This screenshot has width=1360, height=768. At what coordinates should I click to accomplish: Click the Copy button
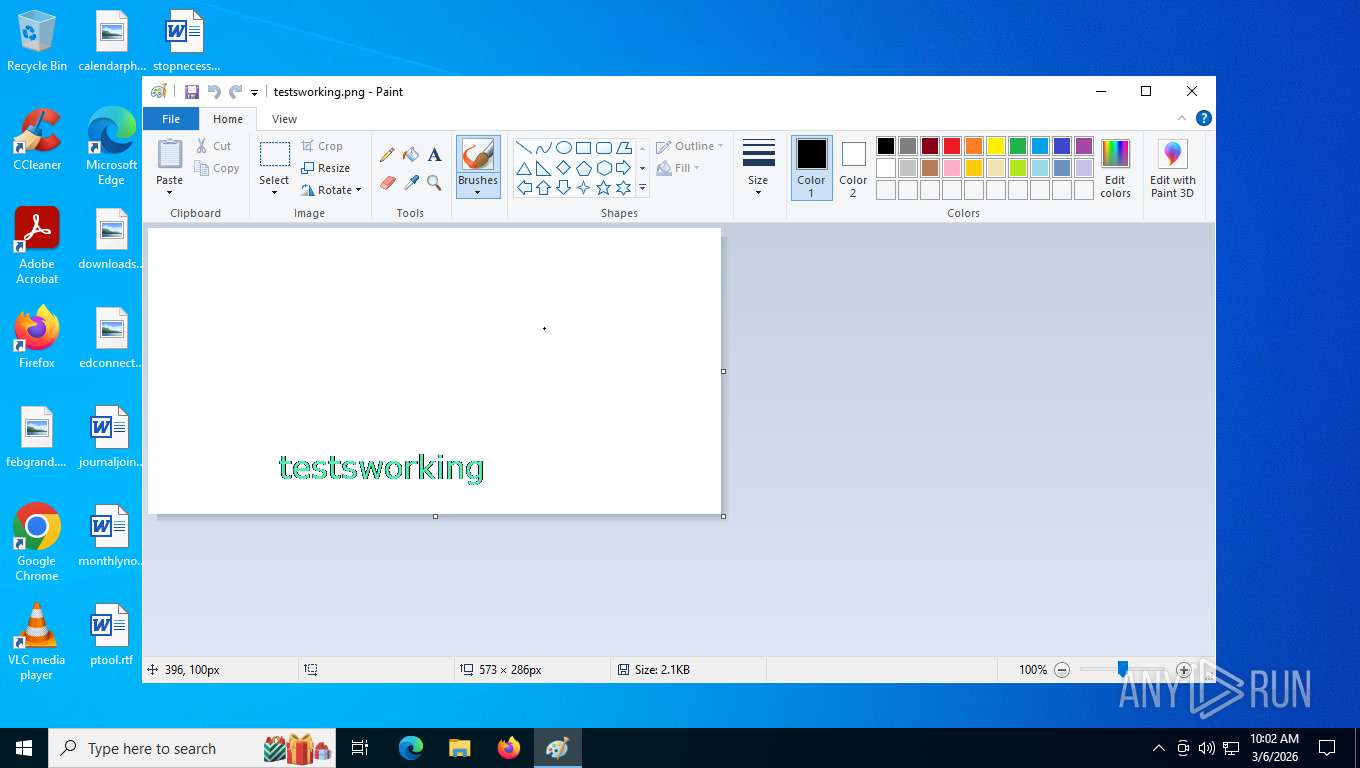(217, 168)
